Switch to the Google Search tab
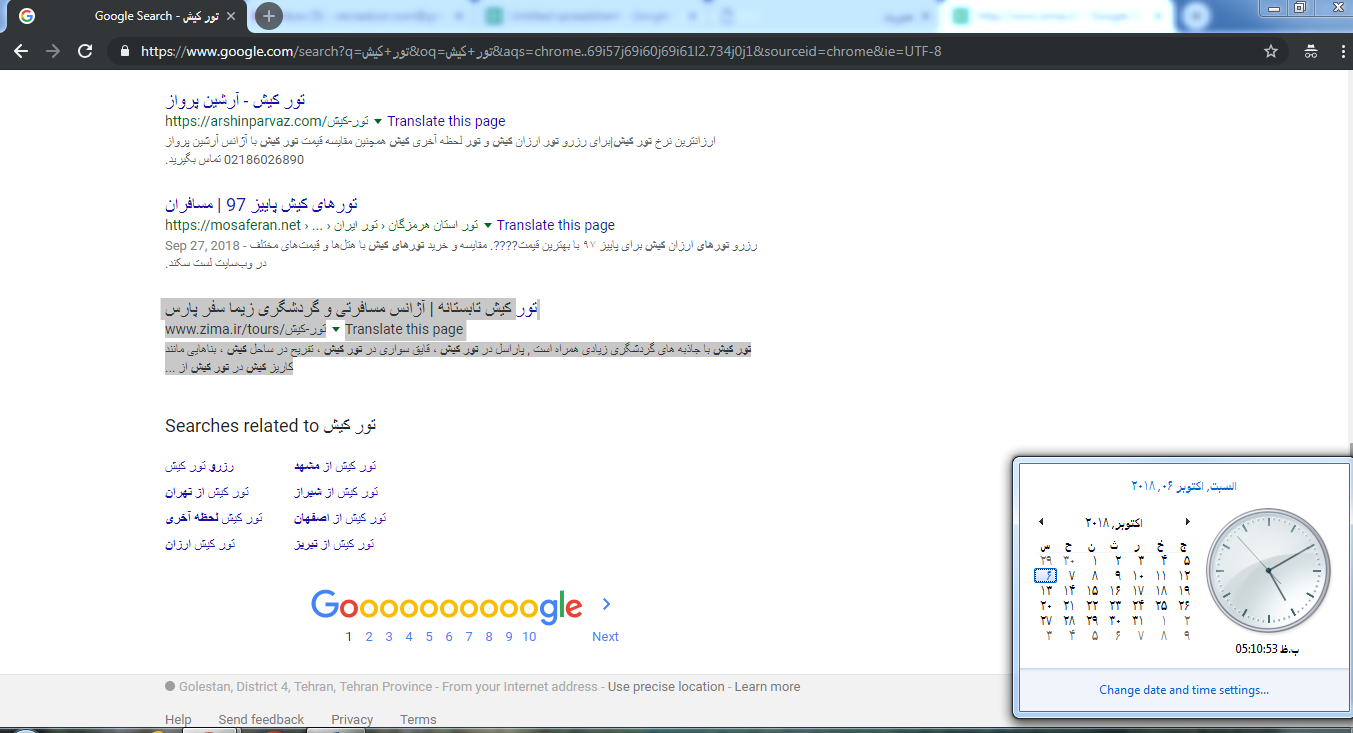Viewport: 1353px width, 733px height. [x=125, y=16]
